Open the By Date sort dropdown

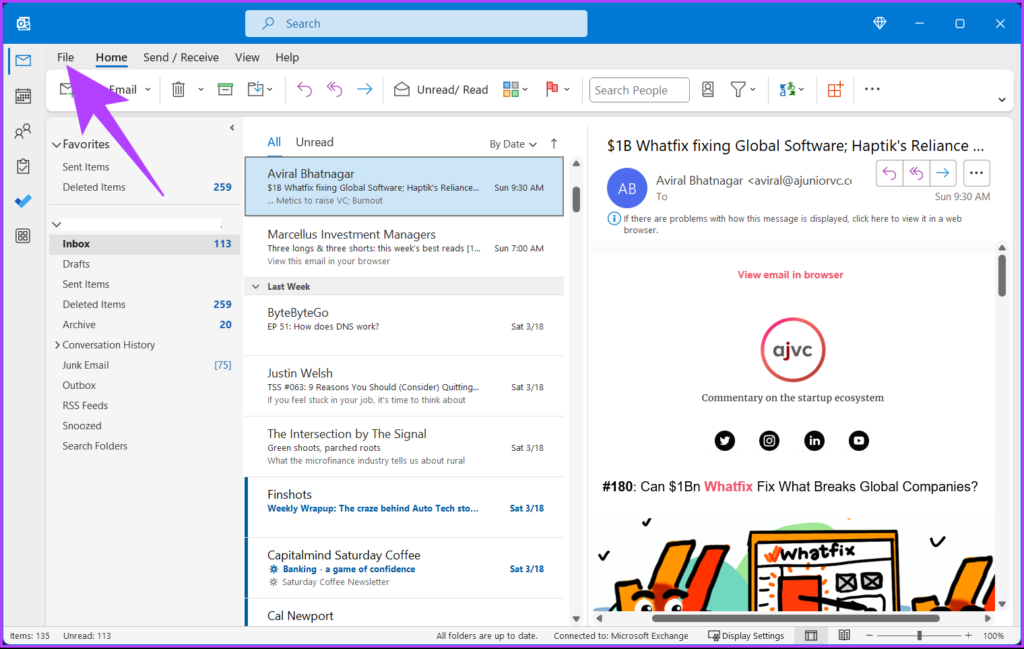coord(513,144)
